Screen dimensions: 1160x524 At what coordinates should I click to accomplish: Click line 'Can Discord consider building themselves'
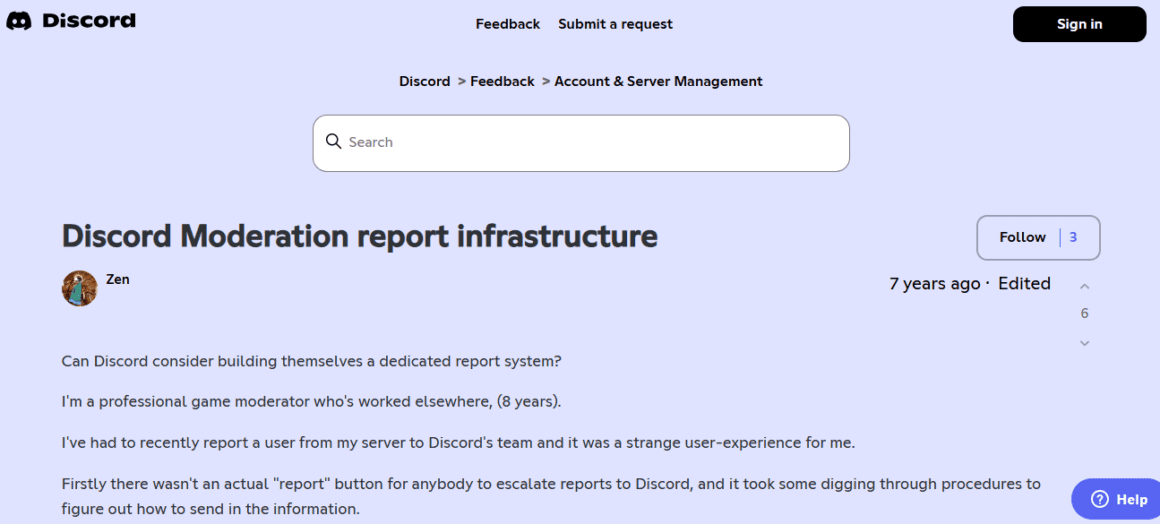(x=311, y=362)
